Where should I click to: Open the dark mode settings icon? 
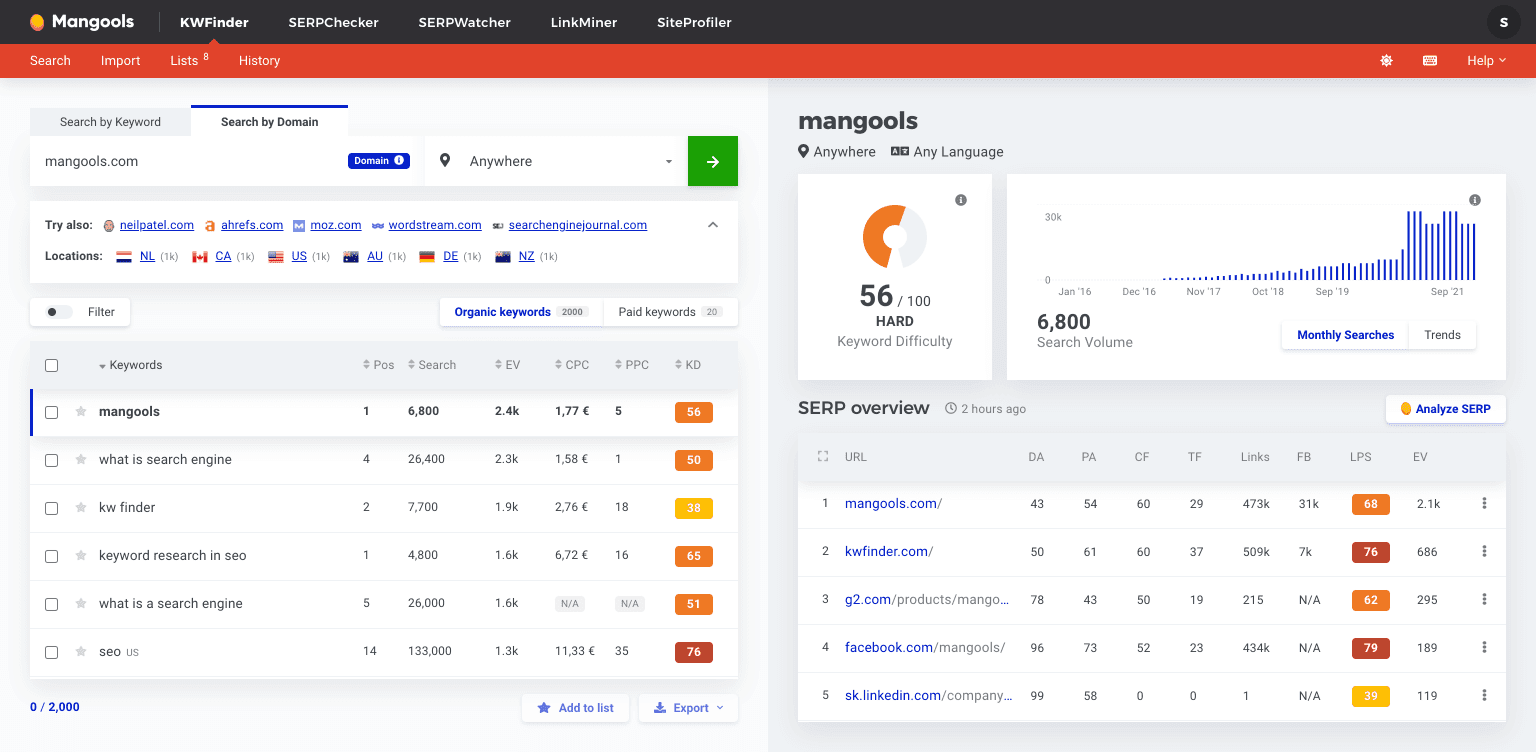[1386, 60]
